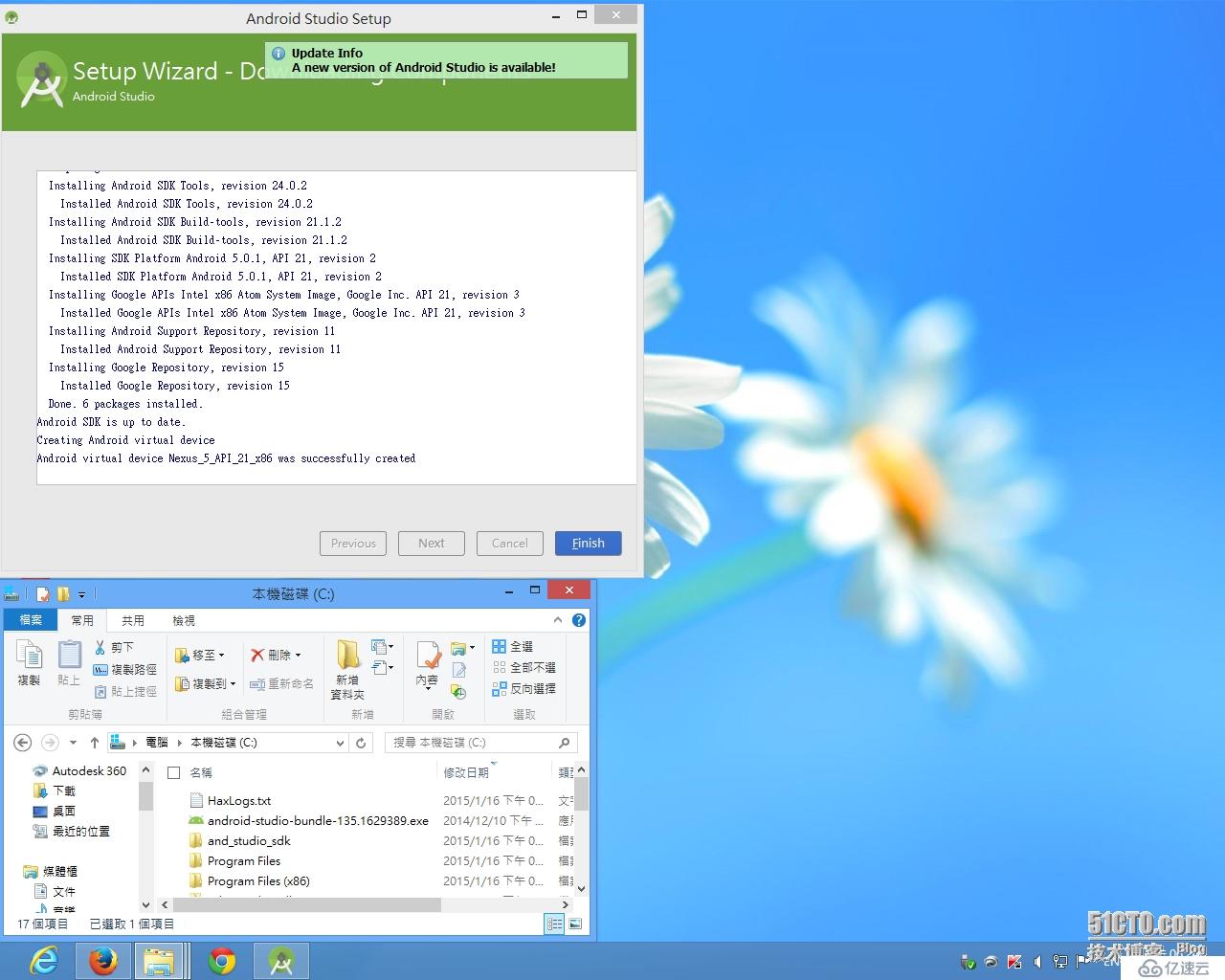1225x980 pixels.
Task: Click the 修改日期 column header
Action: [x=466, y=772]
